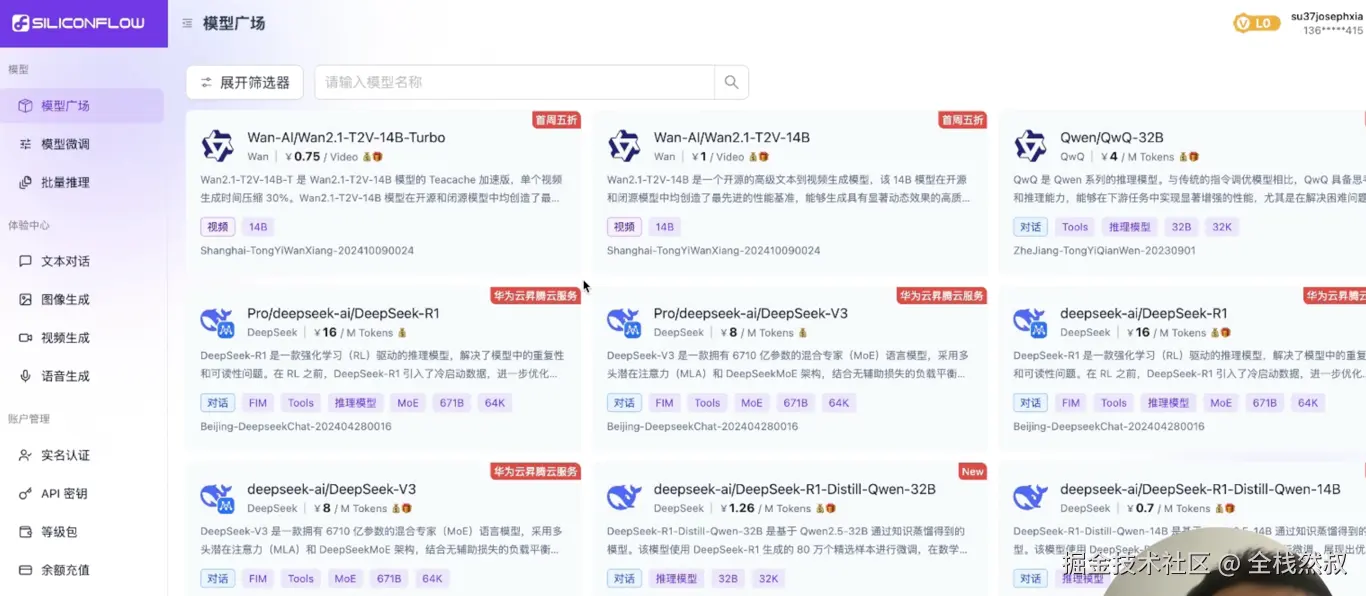Image resolution: width=1366 pixels, height=596 pixels.
Task: Click the Qwen/QwQ-32B model logo
Action: [x=1030, y=146]
